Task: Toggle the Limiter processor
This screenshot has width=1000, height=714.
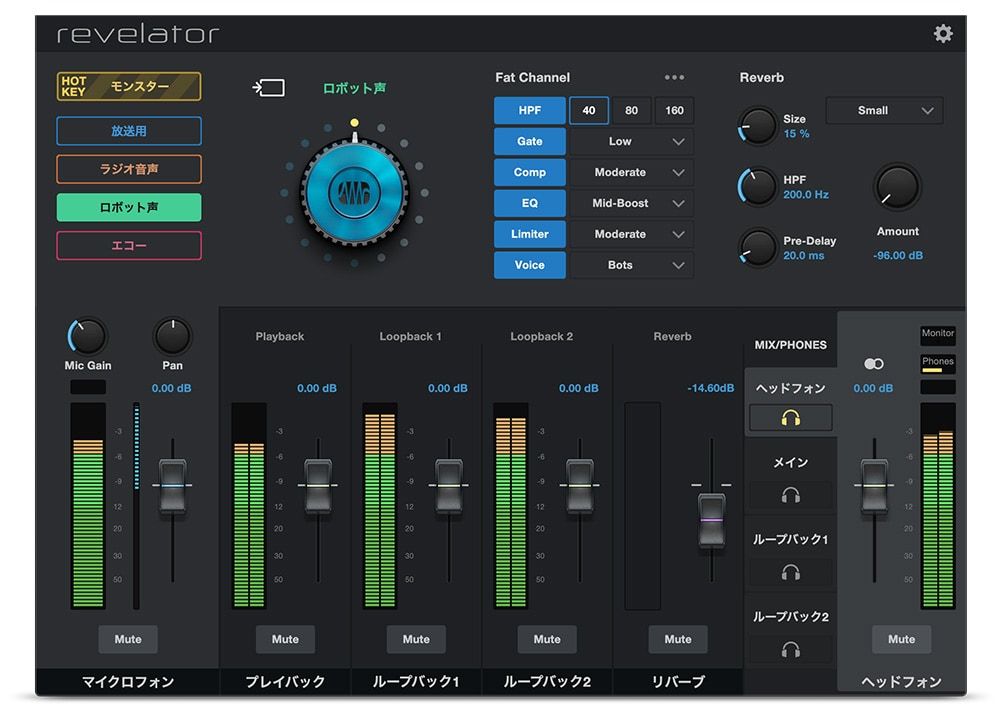Action: click(x=529, y=234)
